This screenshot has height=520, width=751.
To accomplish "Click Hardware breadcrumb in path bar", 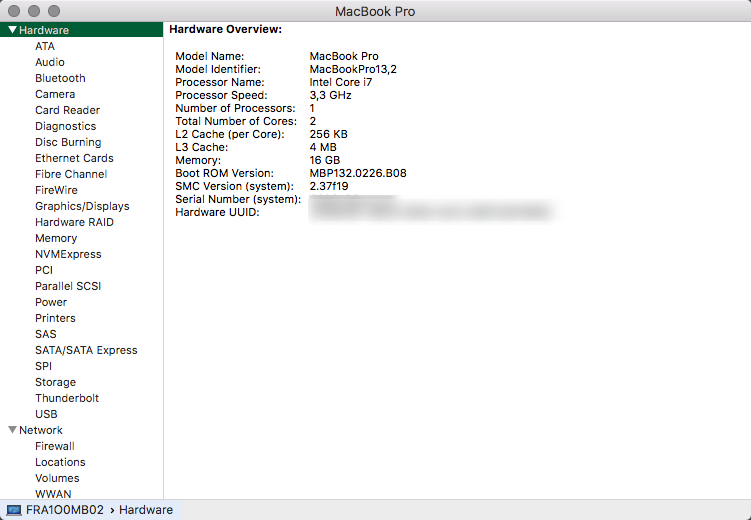I will tap(146, 510).
